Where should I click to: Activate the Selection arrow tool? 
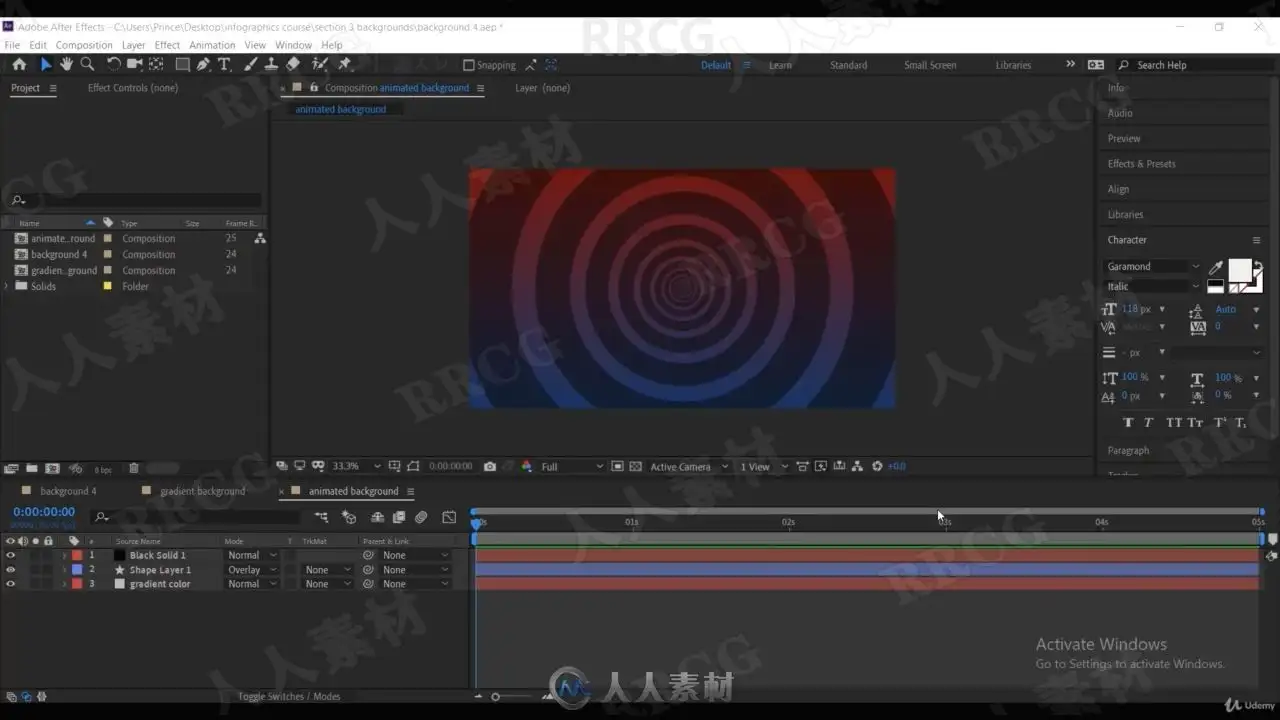click(x=45, y=64)
